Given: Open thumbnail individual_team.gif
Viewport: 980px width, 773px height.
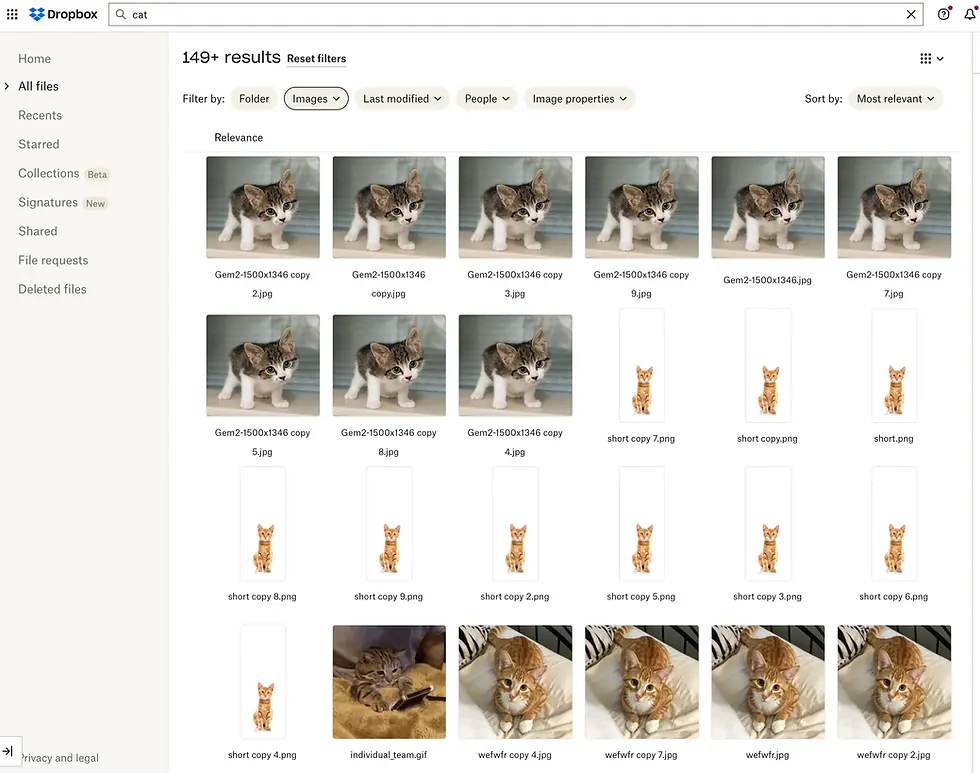Looking at the screenshot, I should [x=389, y=682].
